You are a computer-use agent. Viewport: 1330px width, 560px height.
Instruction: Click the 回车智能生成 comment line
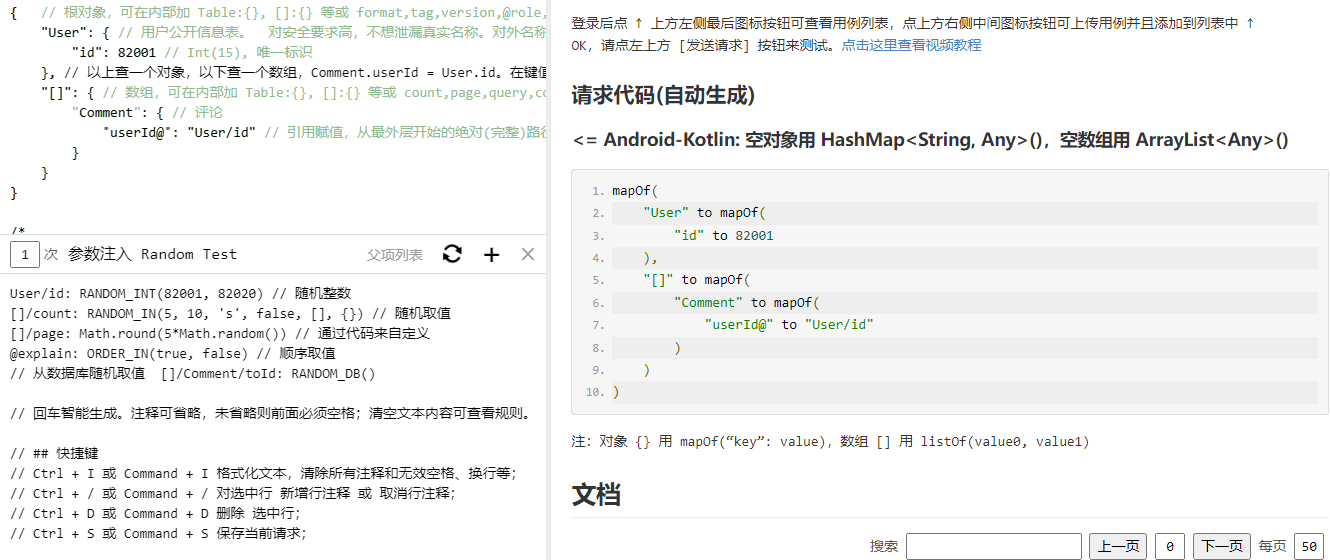click(270, 413)
